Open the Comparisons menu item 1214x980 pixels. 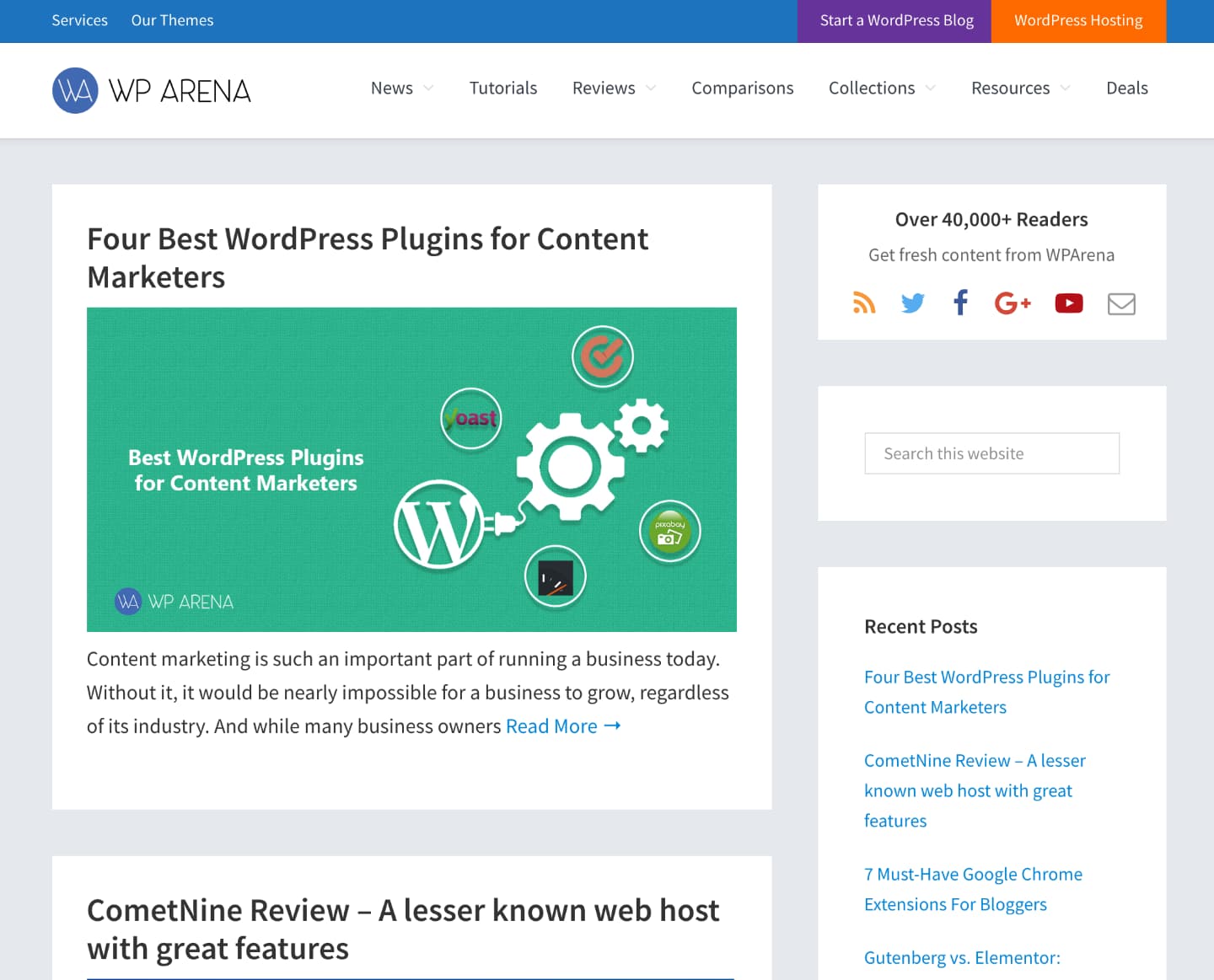pyautogui.click(x=742, y=88)
